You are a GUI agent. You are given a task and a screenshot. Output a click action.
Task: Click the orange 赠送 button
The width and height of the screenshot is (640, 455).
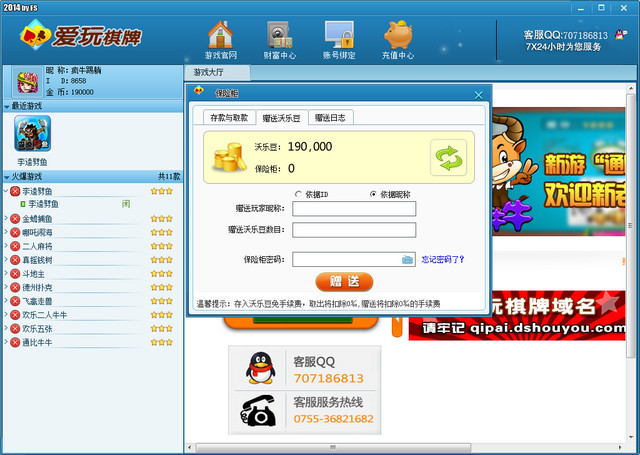344,282
